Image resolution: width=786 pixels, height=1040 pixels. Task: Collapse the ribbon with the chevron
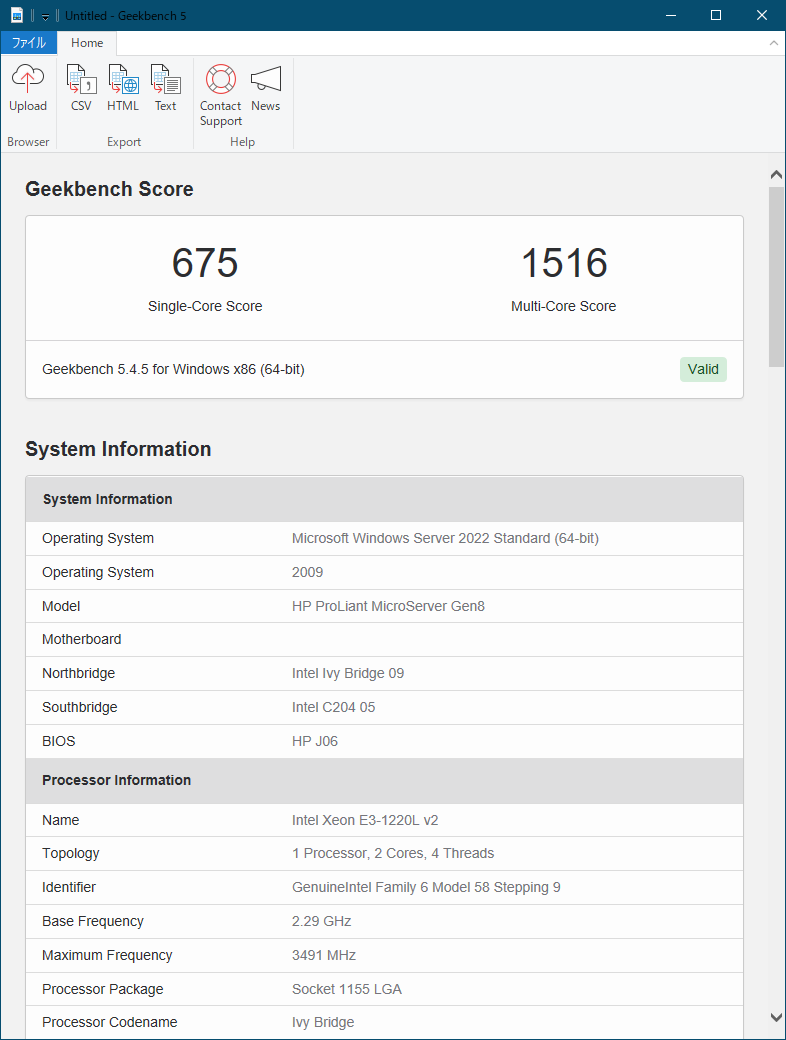(x=773, y=43)
